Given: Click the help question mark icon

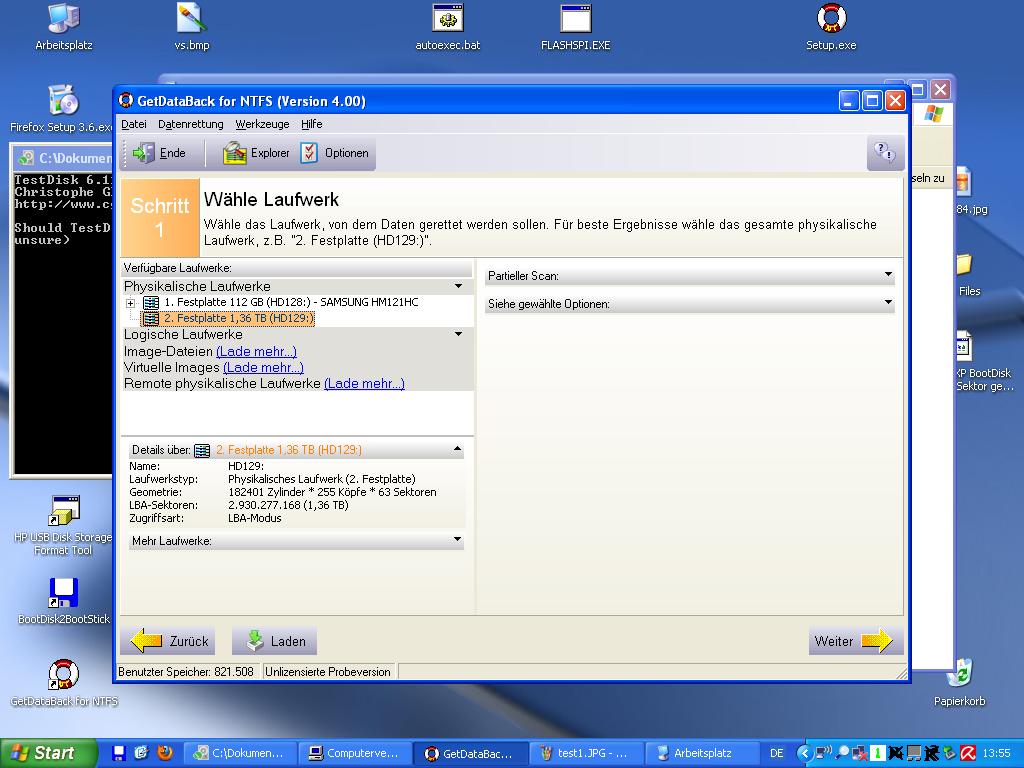Looking at the screenshot, I should click(x=885, y=153).
